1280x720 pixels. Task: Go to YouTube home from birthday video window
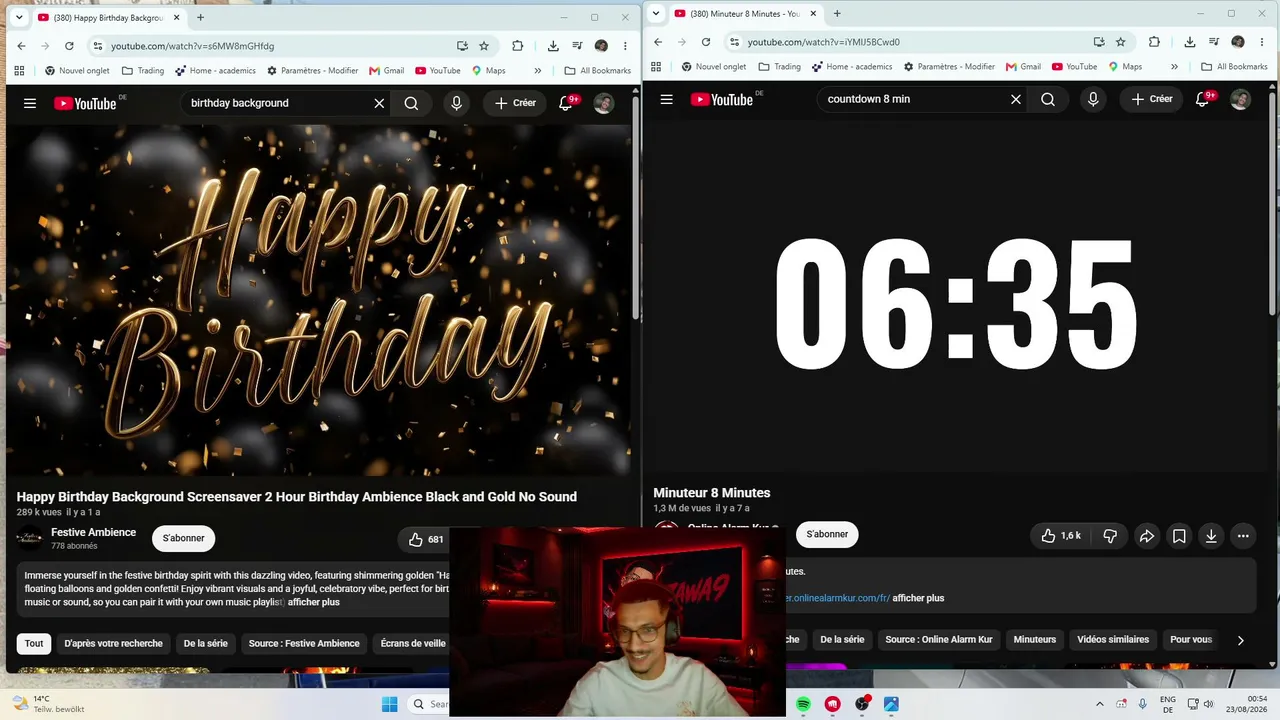[86, 103]
